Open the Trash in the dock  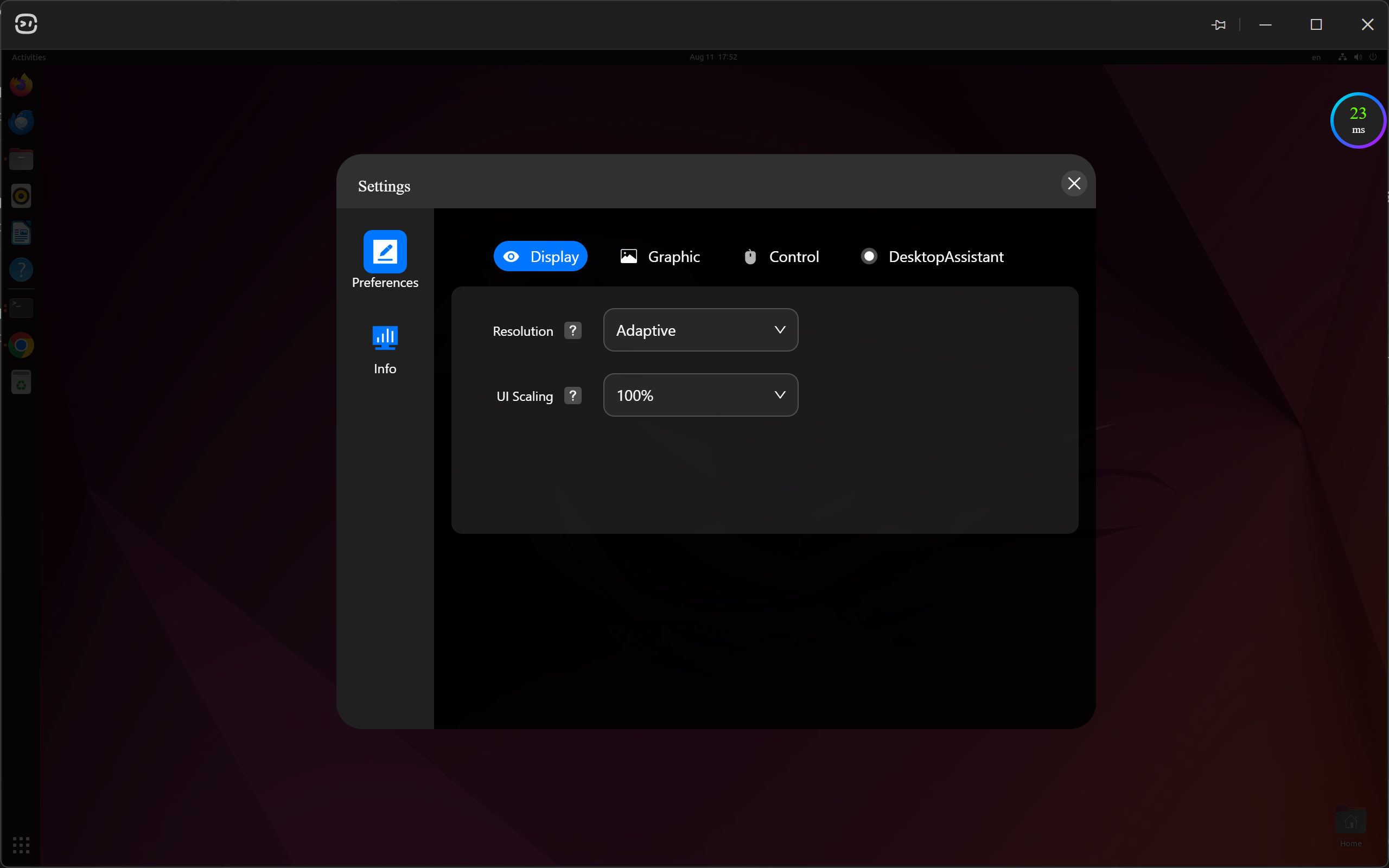click(x=21, y=382)
